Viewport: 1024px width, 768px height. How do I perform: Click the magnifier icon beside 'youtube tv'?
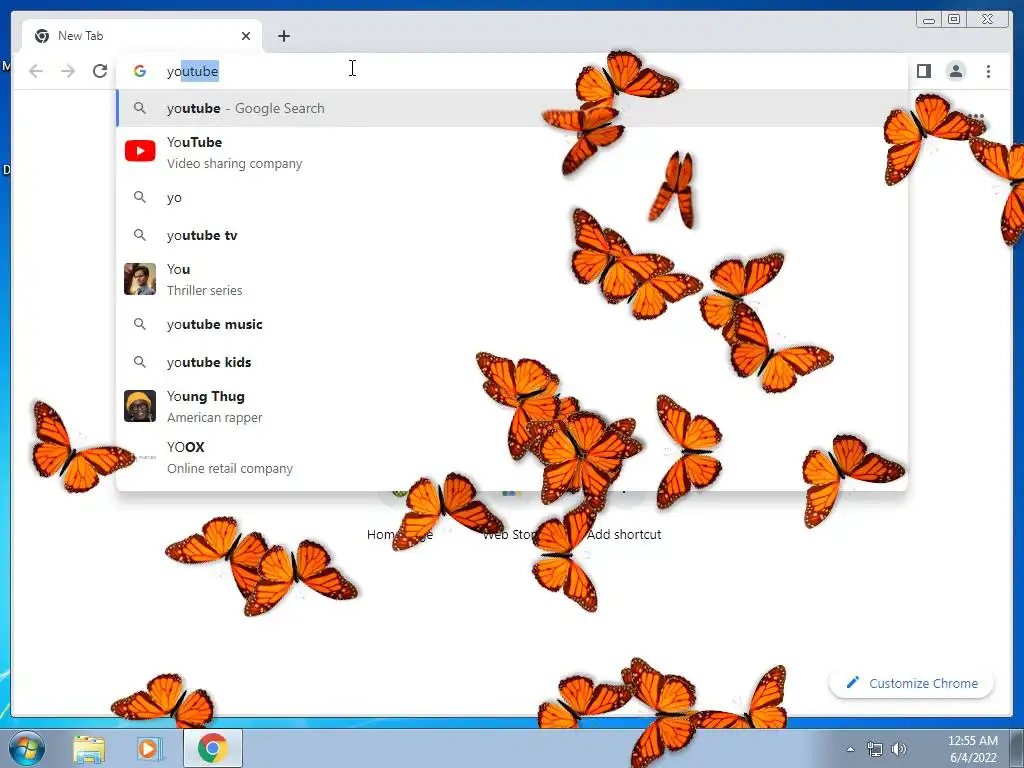(x=140, y=234)
